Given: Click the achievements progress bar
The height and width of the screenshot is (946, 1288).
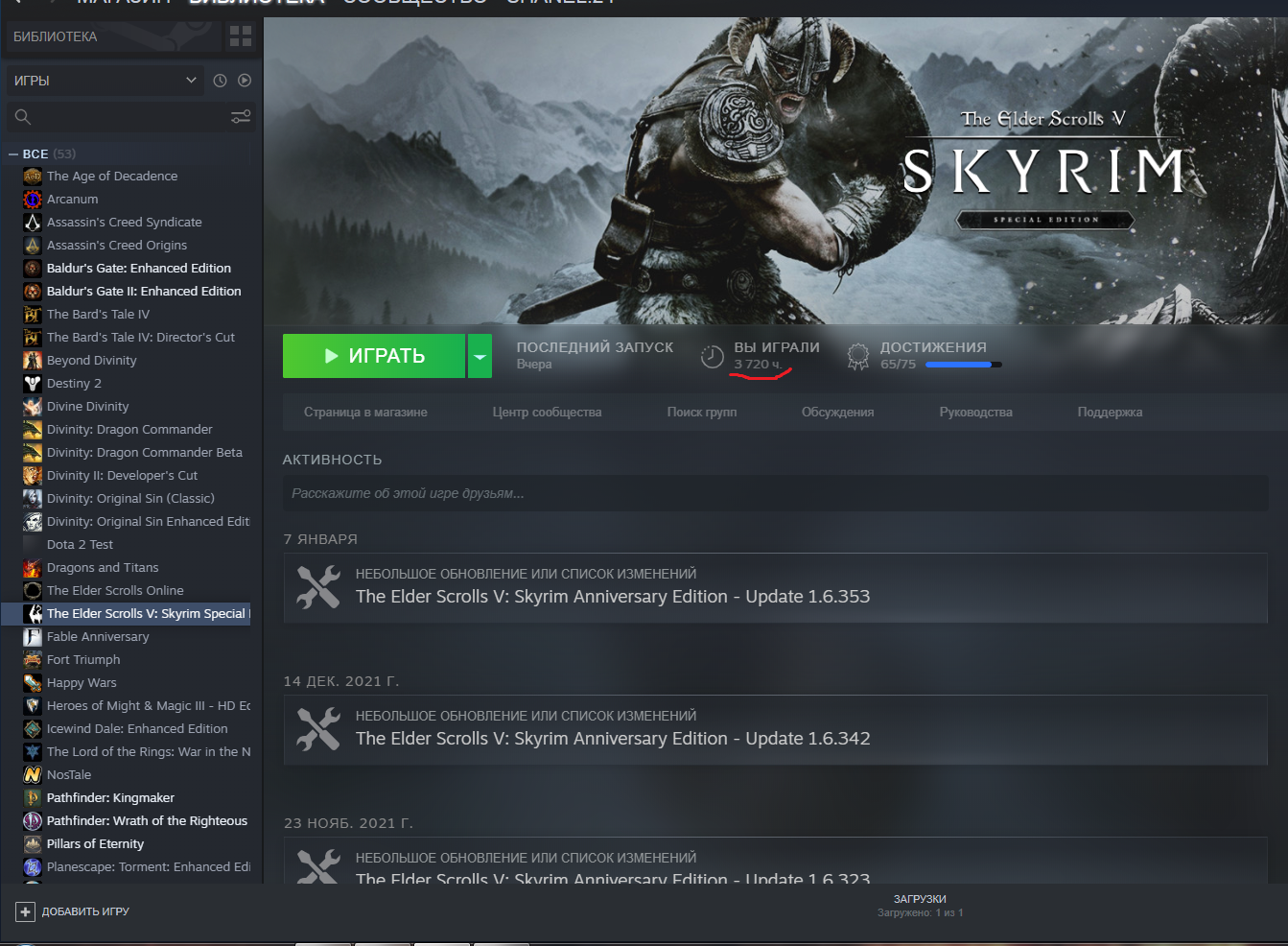Looking at the screenshot, I should coord(963,365).
